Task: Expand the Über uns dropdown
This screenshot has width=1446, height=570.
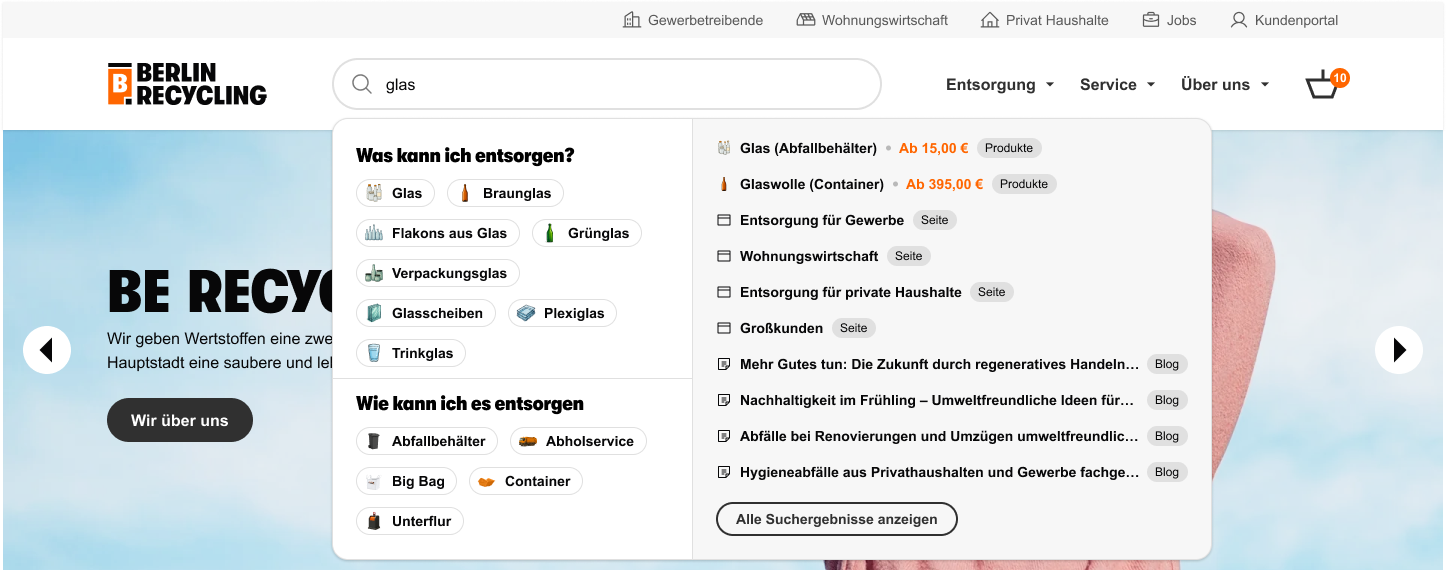Action: [x=1224, y=85]
